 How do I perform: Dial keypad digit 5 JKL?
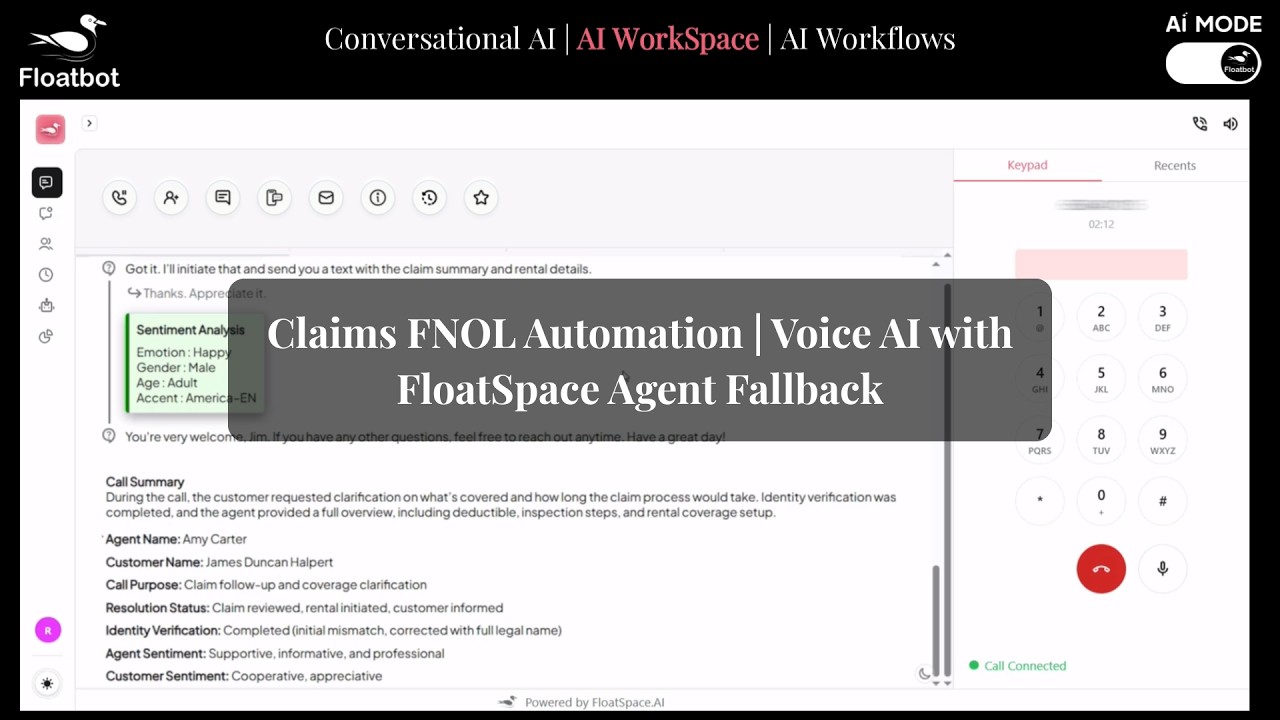[1101, 379]
